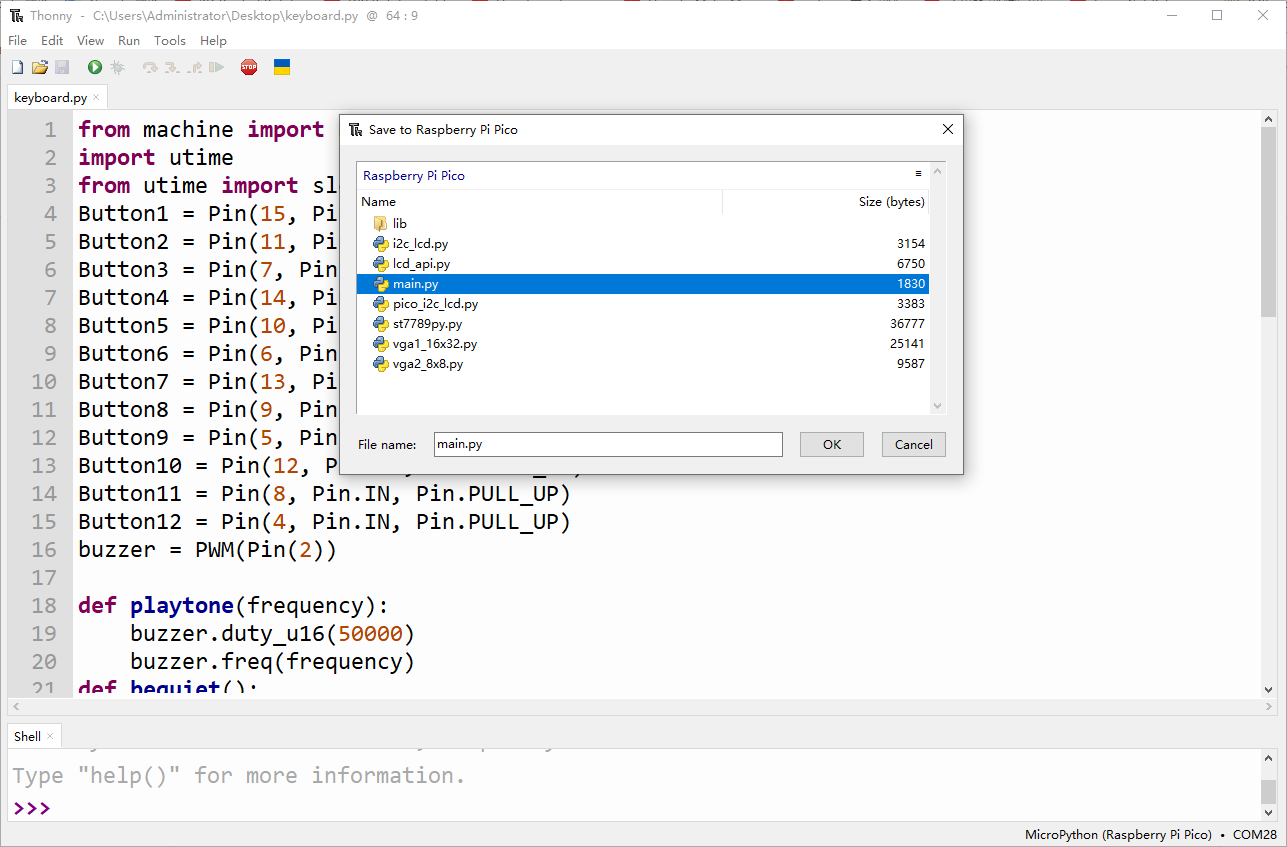Click MicroPython (Raspberry Pi Pico) interpreter selector
Viewport: 1287px width, 847px height.
click(x=1118, y=834)
